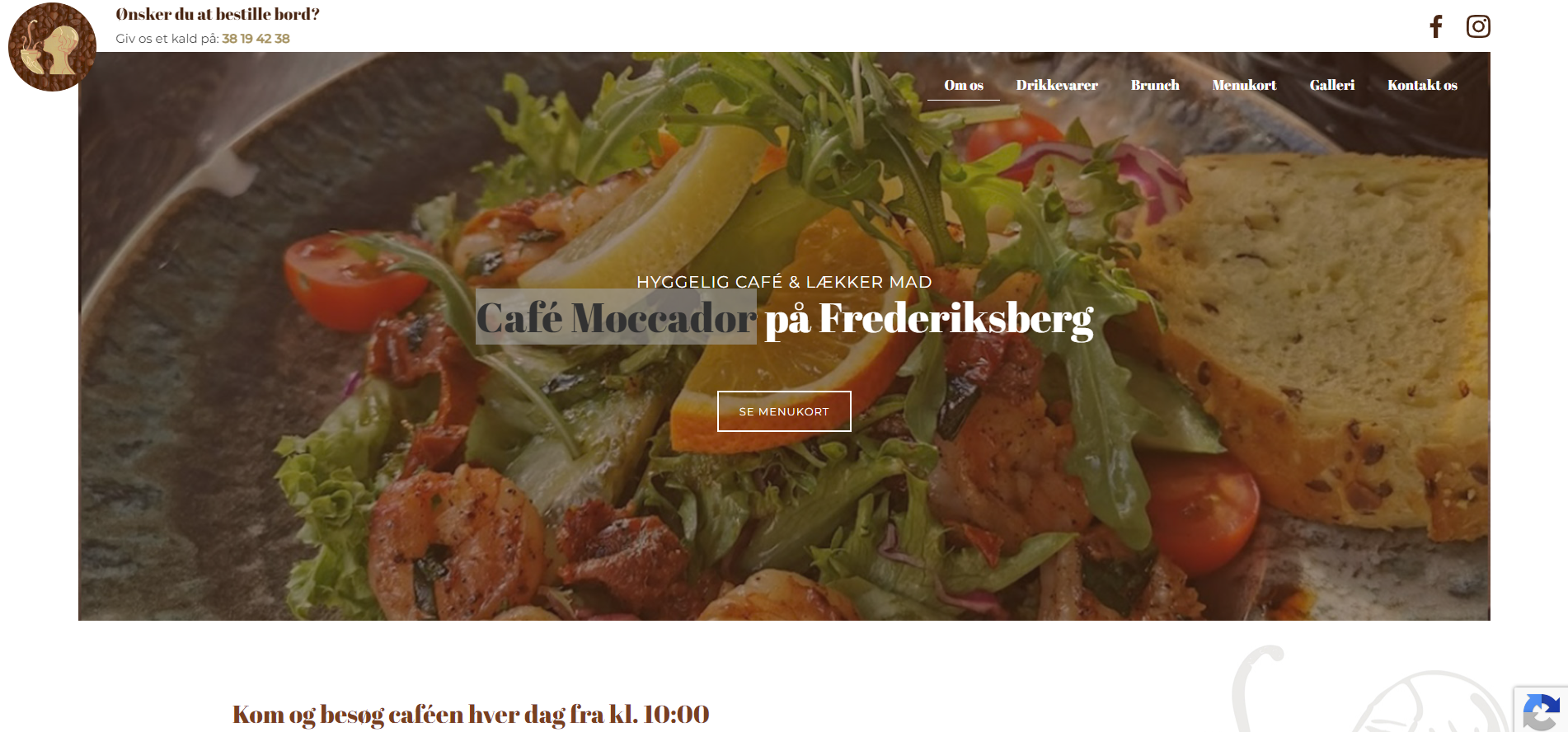Open the Om os menu item

pos(964,85)
